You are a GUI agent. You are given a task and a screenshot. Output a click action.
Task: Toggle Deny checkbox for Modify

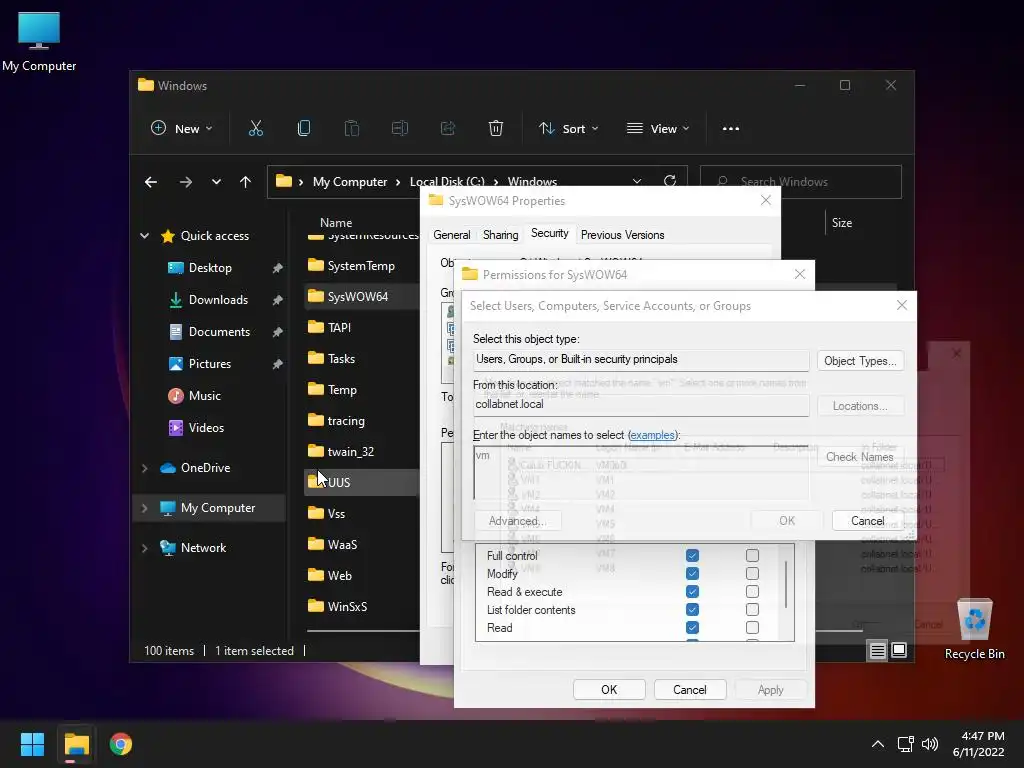click(752, 573)
